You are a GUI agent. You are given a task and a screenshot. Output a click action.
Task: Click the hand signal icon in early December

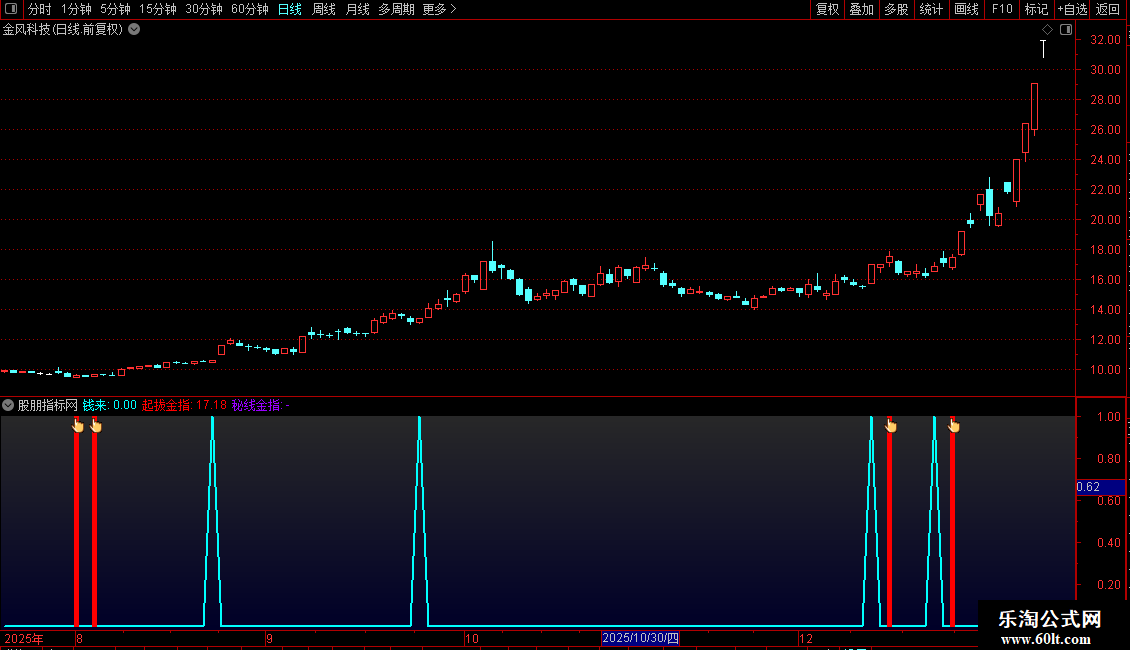(x=891, y=426)
